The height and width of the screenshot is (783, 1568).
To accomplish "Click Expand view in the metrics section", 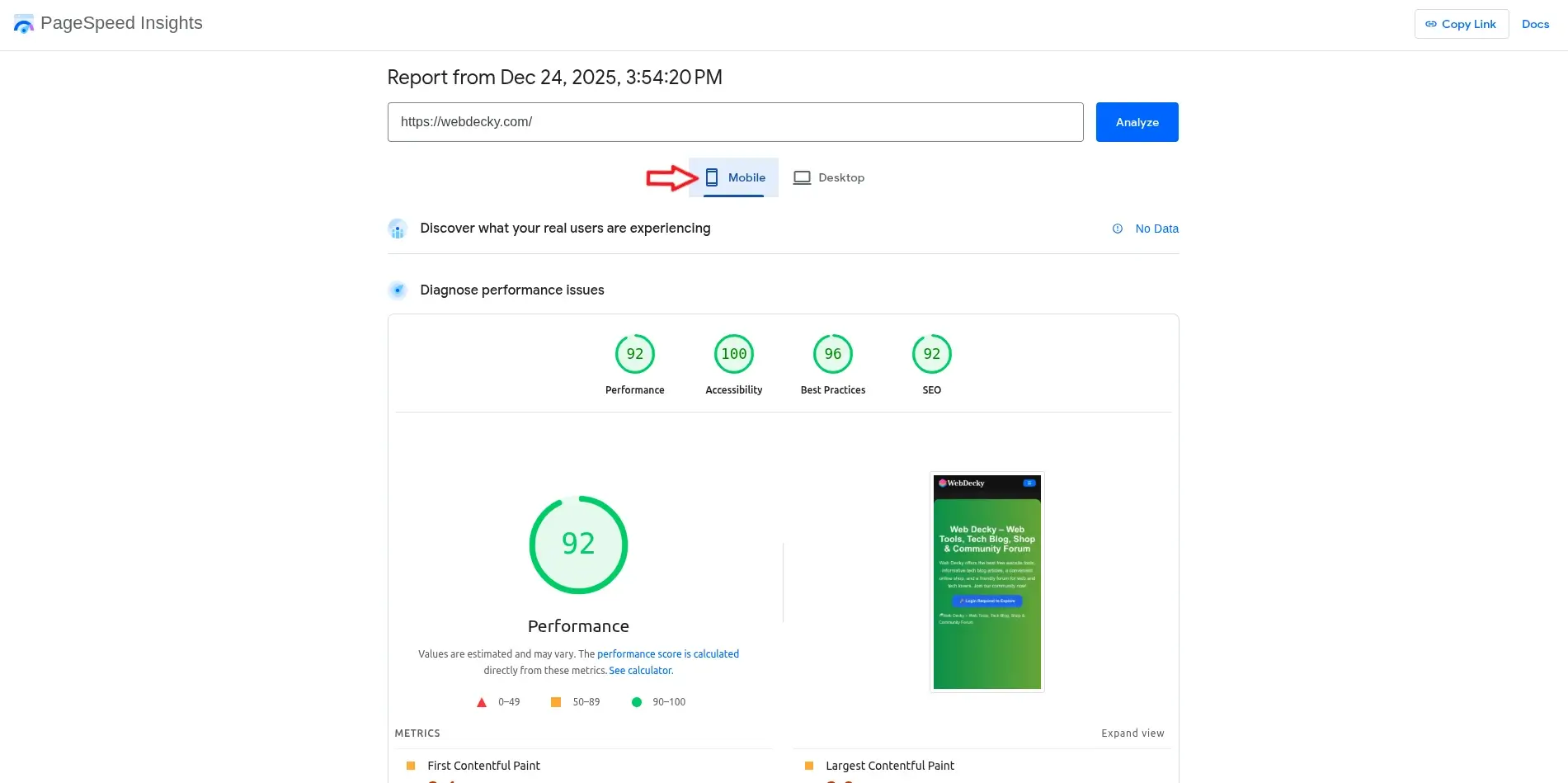I will click(1132, 733).
